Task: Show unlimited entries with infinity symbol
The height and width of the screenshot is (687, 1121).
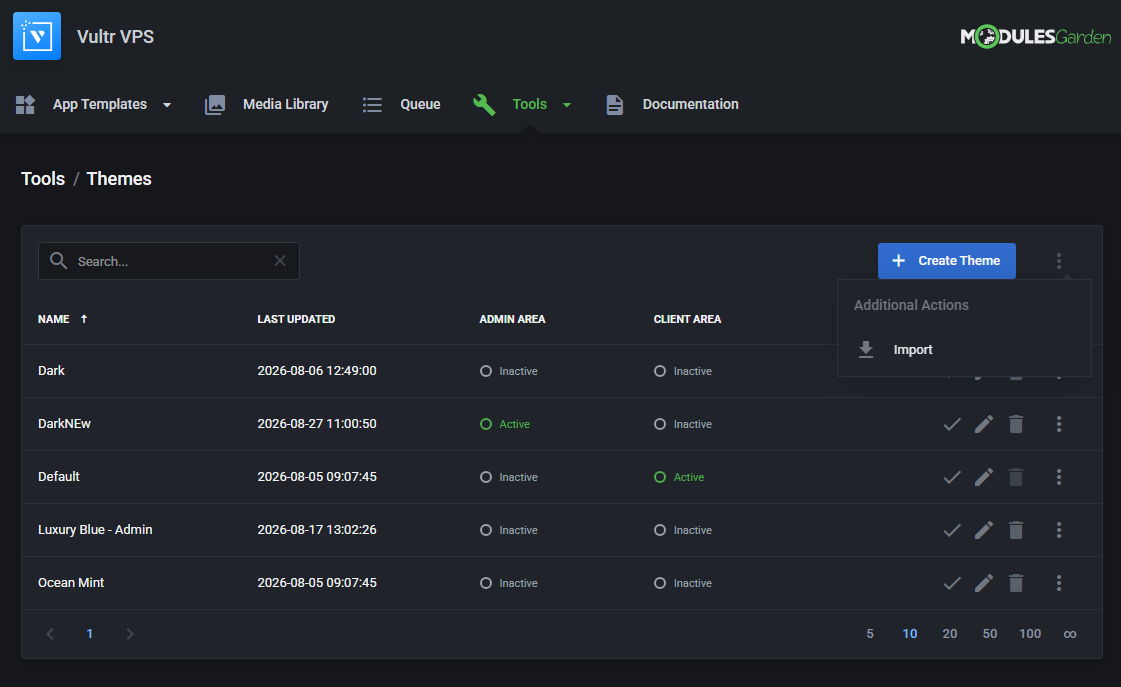Action: pyautogui.click(x=1070, y=634)
